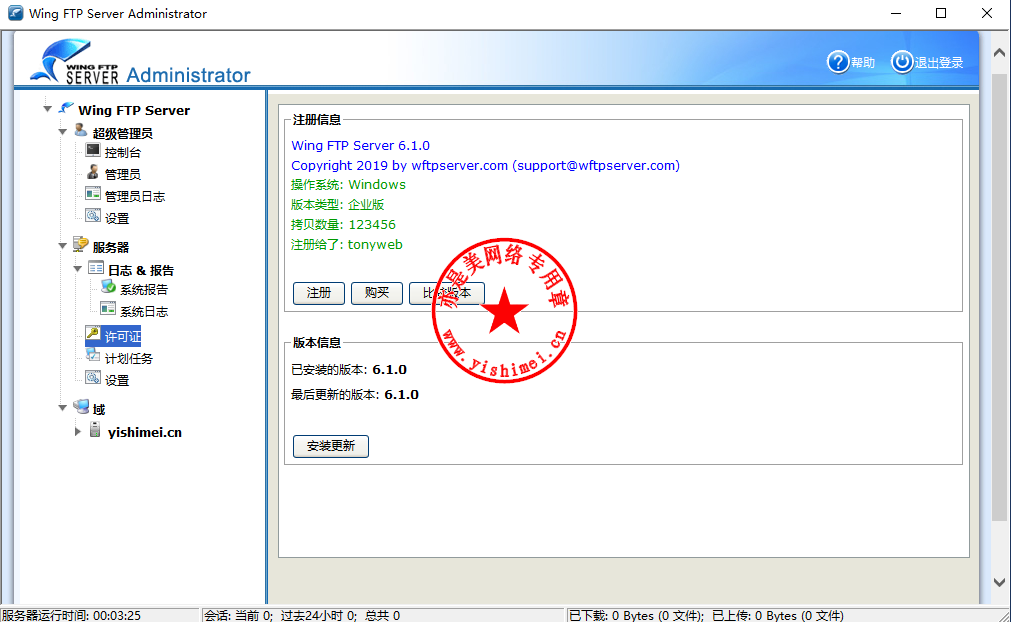Viewport: 1011px width, 622px height.
Task: Click the '已安装的版本: 6.1.0' text
Action: [x=349, y=370]
